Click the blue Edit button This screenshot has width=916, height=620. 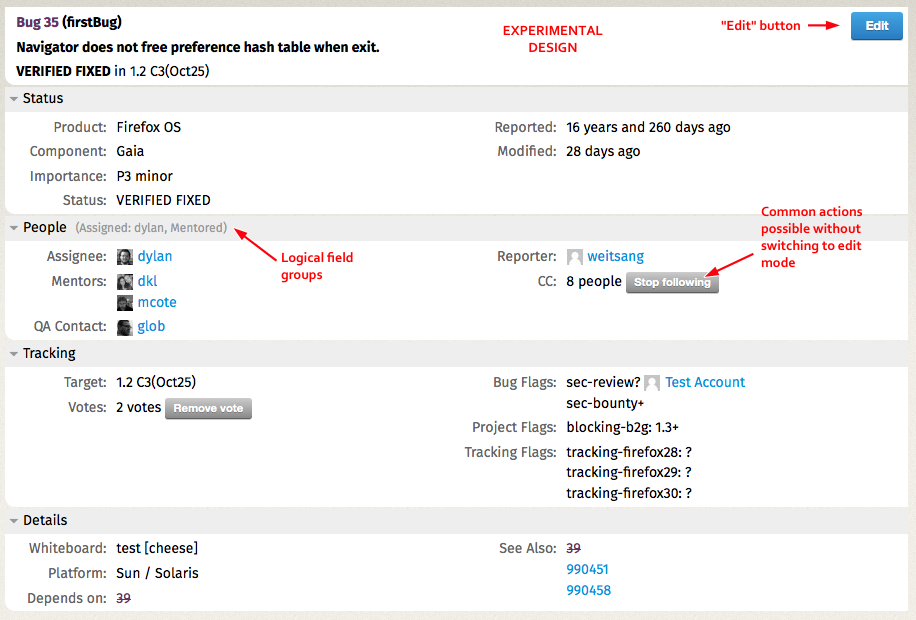(x=876, y=26)
